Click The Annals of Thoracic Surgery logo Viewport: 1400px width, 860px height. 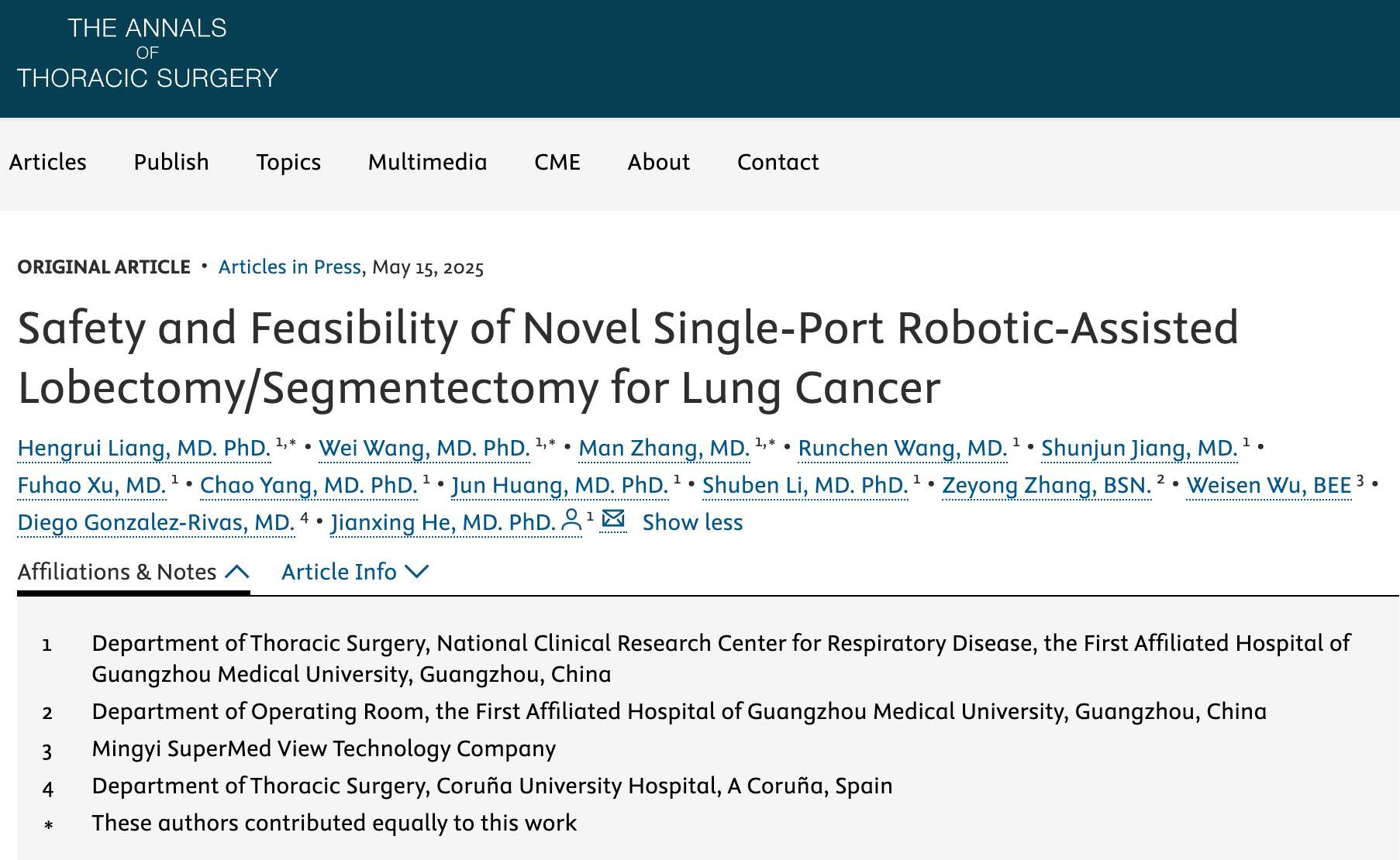coord(147,53)
